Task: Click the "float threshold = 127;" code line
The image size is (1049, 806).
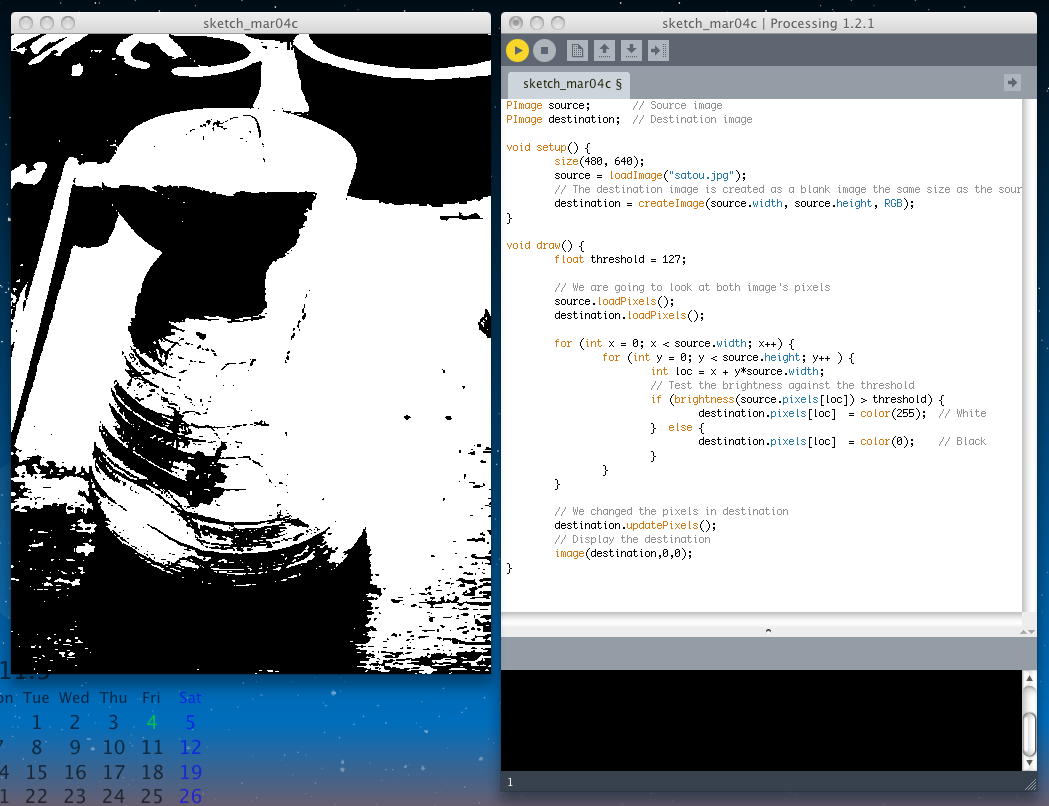Action: (620, 259)
